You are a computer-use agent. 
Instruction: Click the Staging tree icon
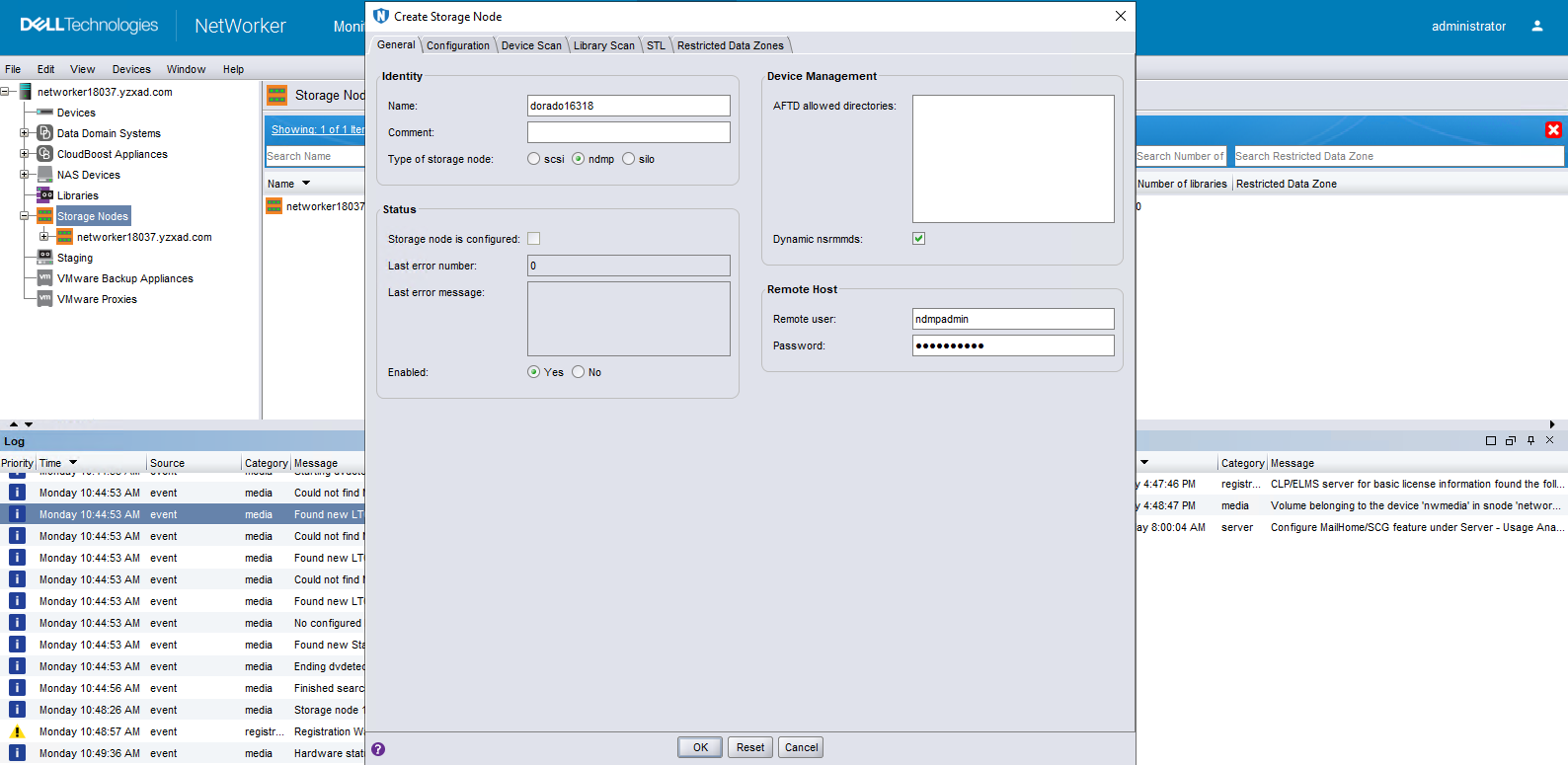(44, 258)
